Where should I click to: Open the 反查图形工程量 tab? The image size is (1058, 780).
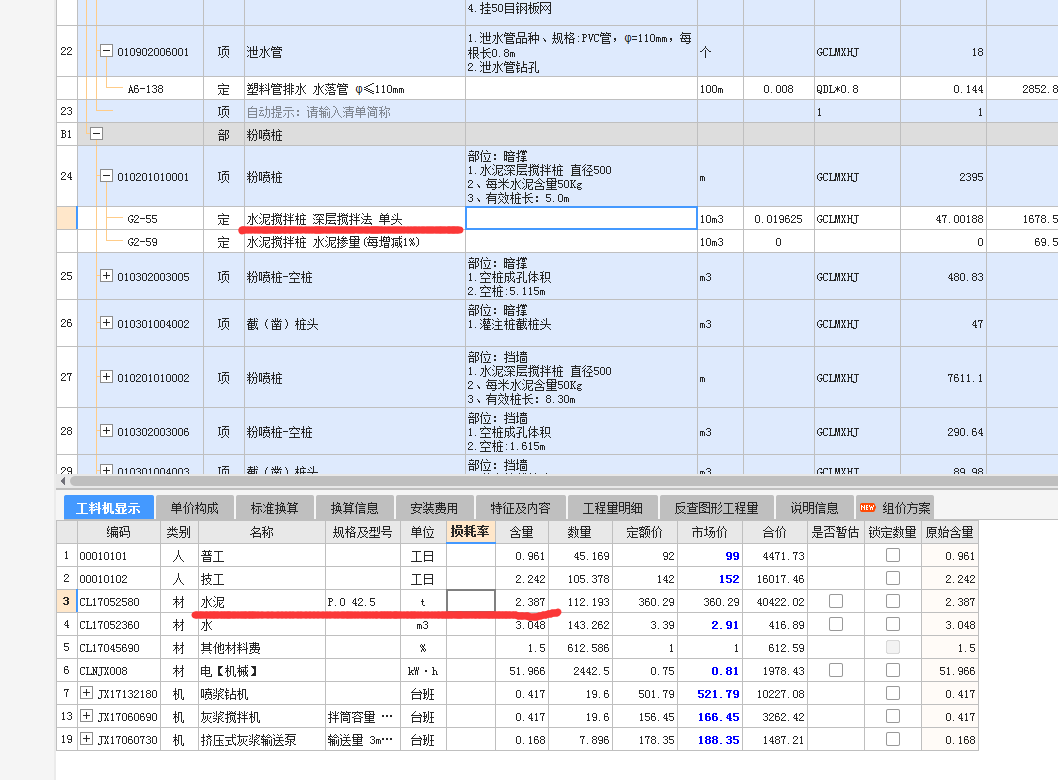click(x=717, y=508)
